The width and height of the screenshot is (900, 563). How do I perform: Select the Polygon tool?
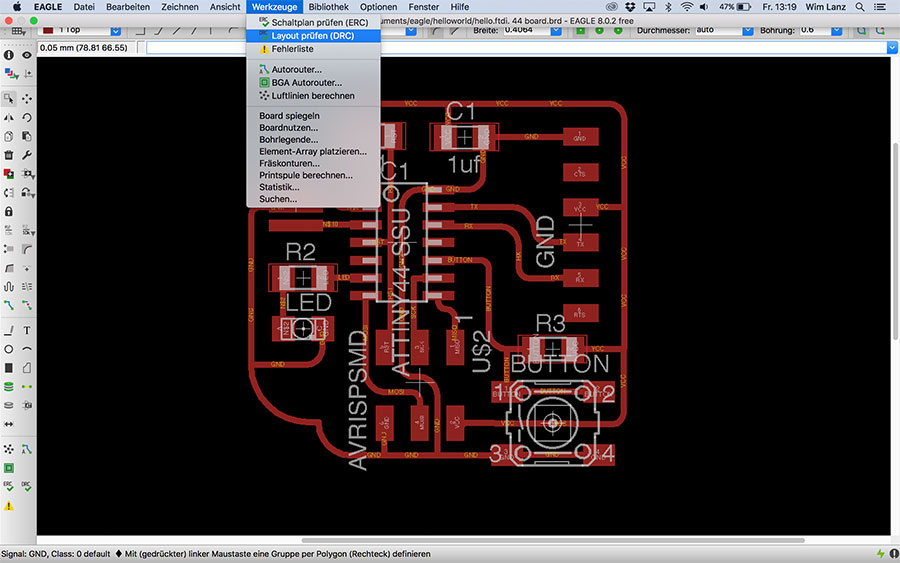27,368
